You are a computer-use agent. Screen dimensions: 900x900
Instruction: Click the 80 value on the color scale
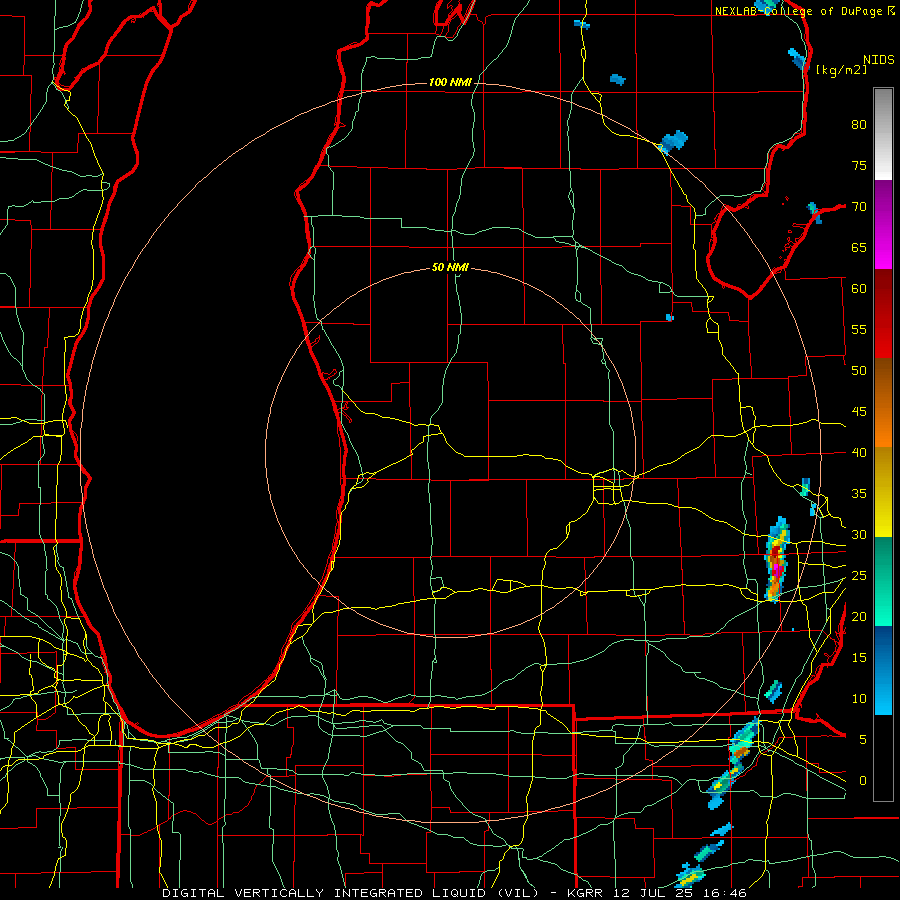click(859, 125)
